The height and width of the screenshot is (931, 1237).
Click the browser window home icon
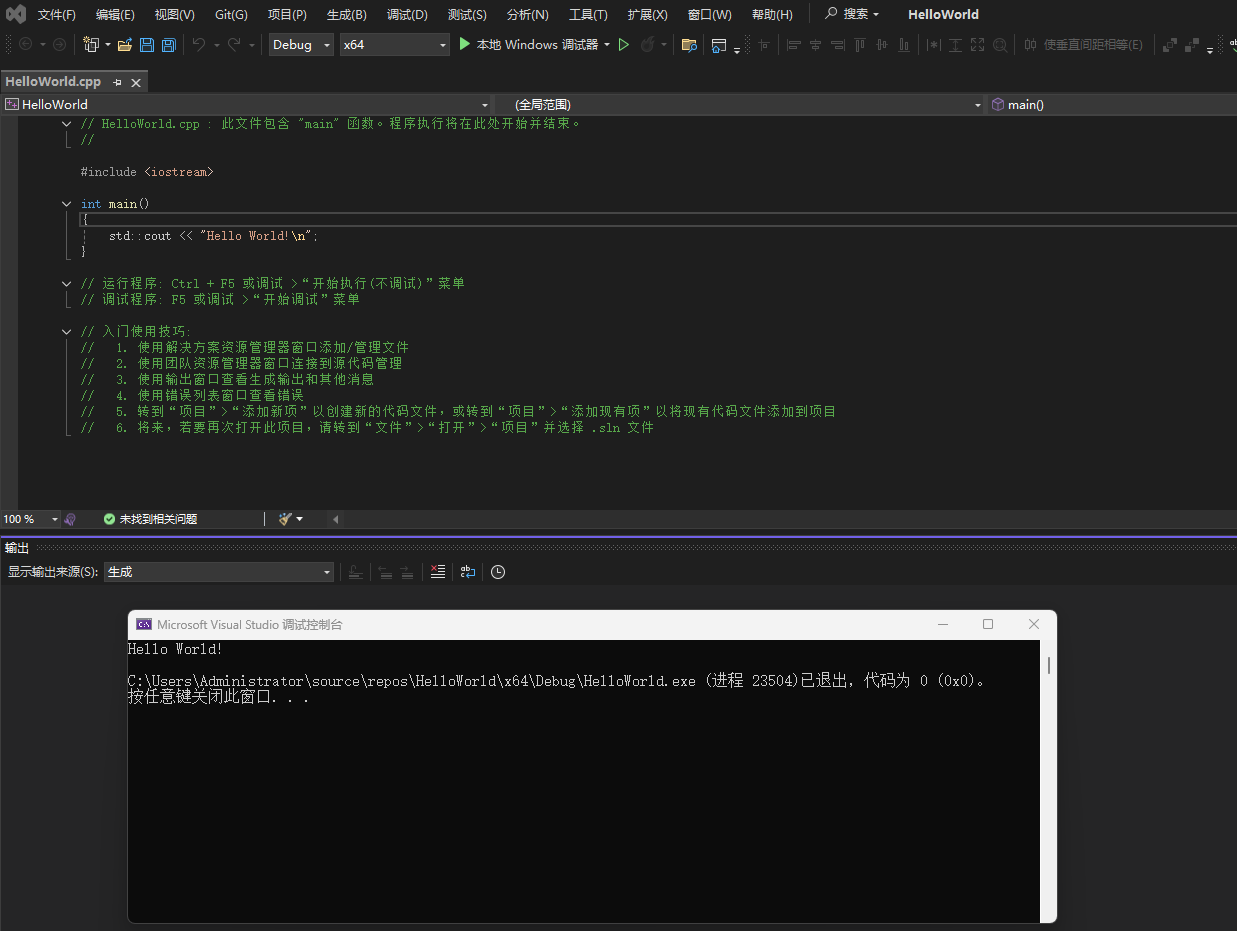(719, 45)
